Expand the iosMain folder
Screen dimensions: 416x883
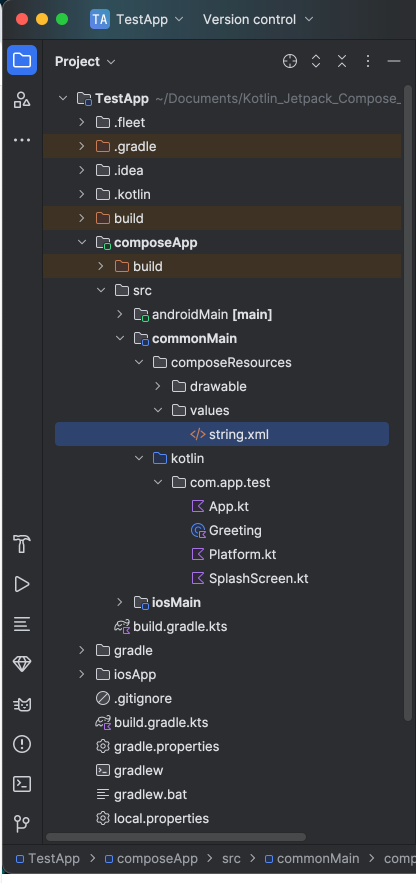pyautogui.click(x=119, y=603)
